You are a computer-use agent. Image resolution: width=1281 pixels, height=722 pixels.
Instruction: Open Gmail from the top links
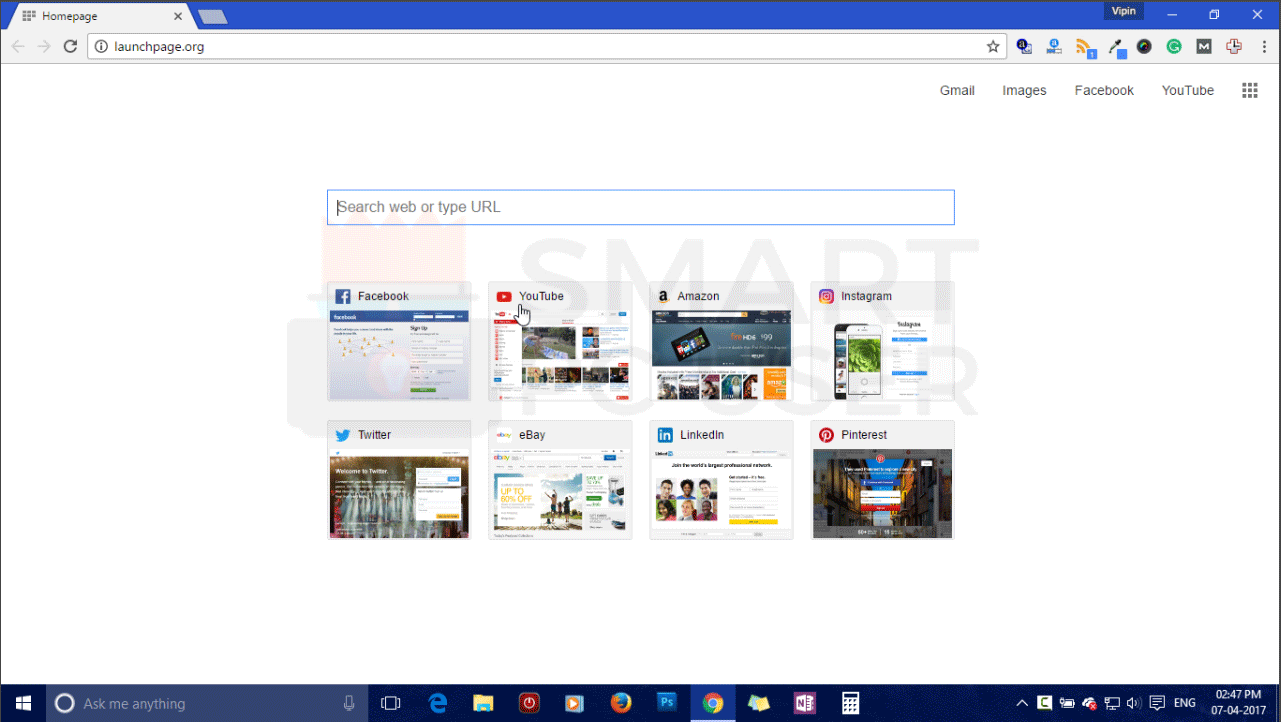pos(956,90)
